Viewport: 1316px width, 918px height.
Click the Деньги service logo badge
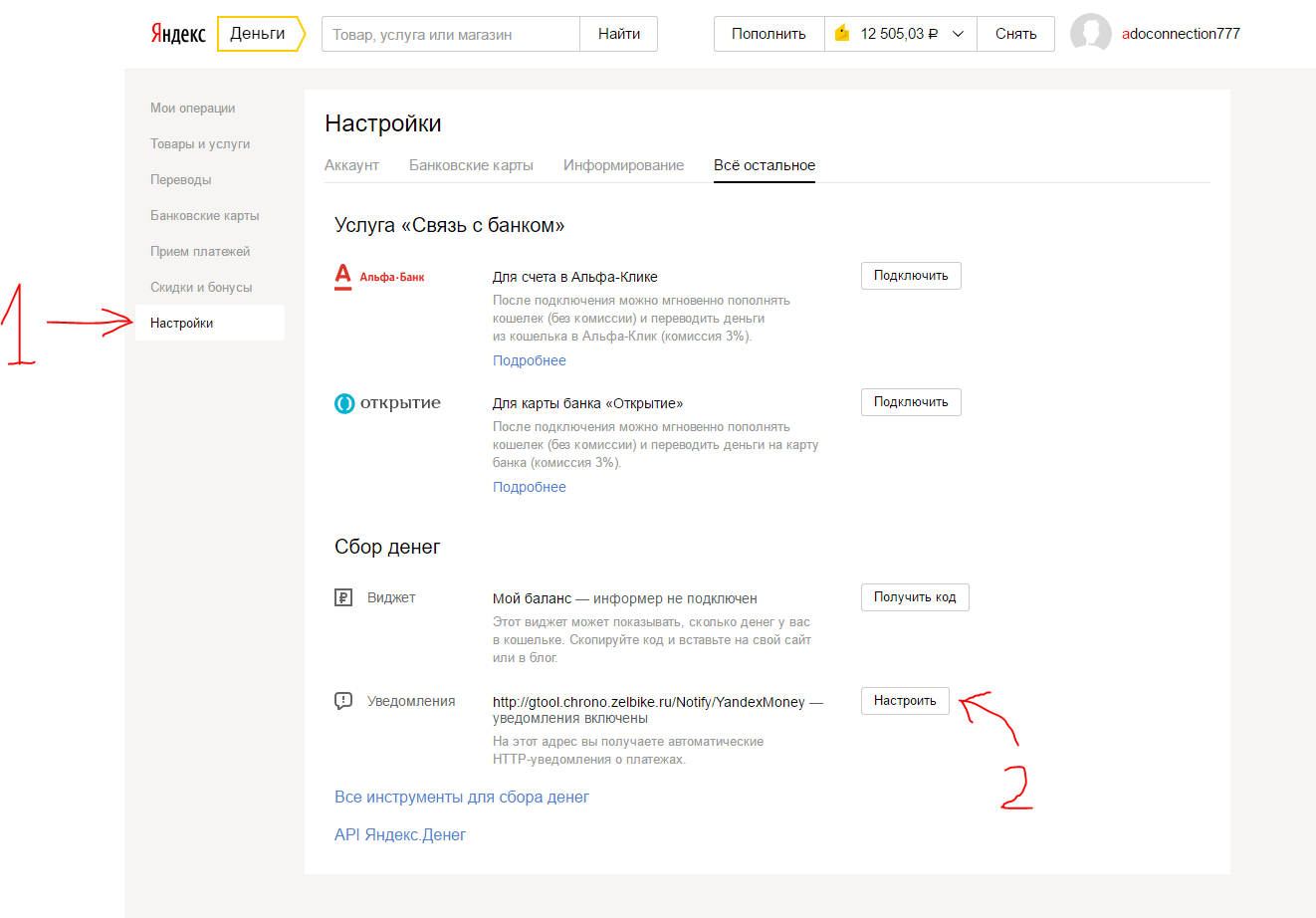point(260,34)
